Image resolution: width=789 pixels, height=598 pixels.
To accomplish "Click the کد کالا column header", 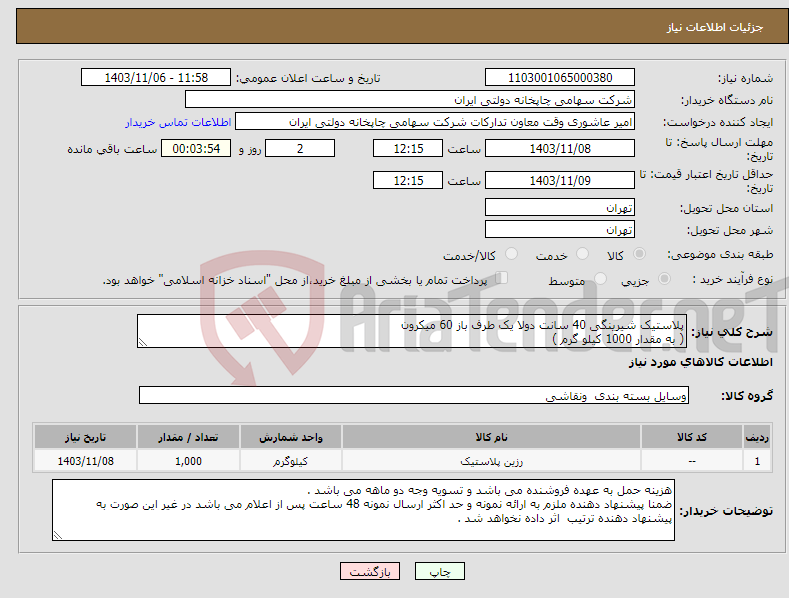I will (692, 437).
